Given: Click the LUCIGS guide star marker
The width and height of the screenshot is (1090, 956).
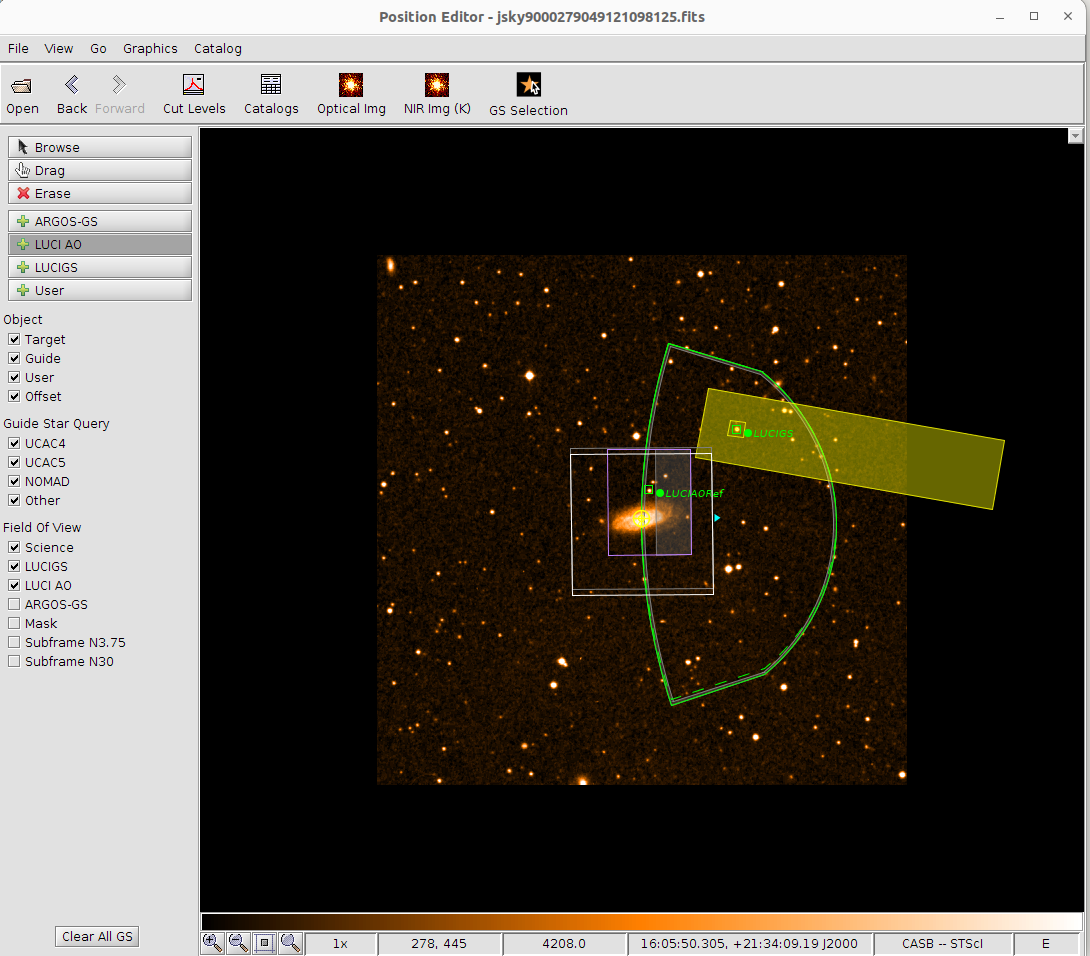Looking at the screenshot, I should tap(737, 429).
